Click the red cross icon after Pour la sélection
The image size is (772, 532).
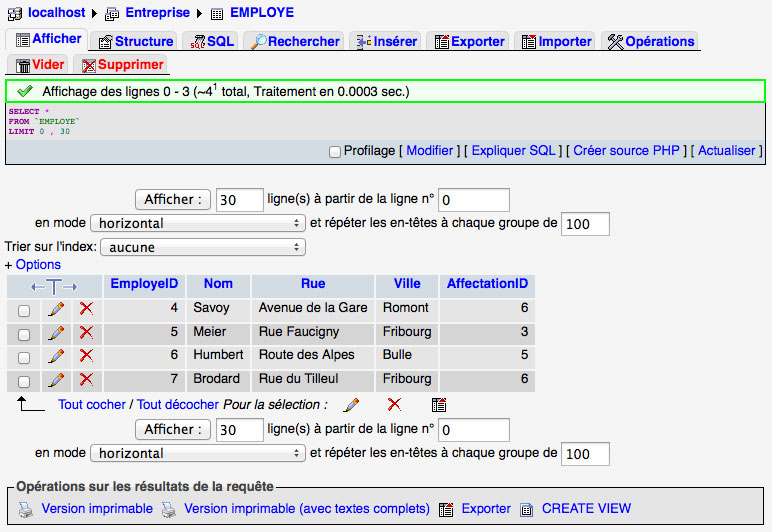[x=394, y=405]
